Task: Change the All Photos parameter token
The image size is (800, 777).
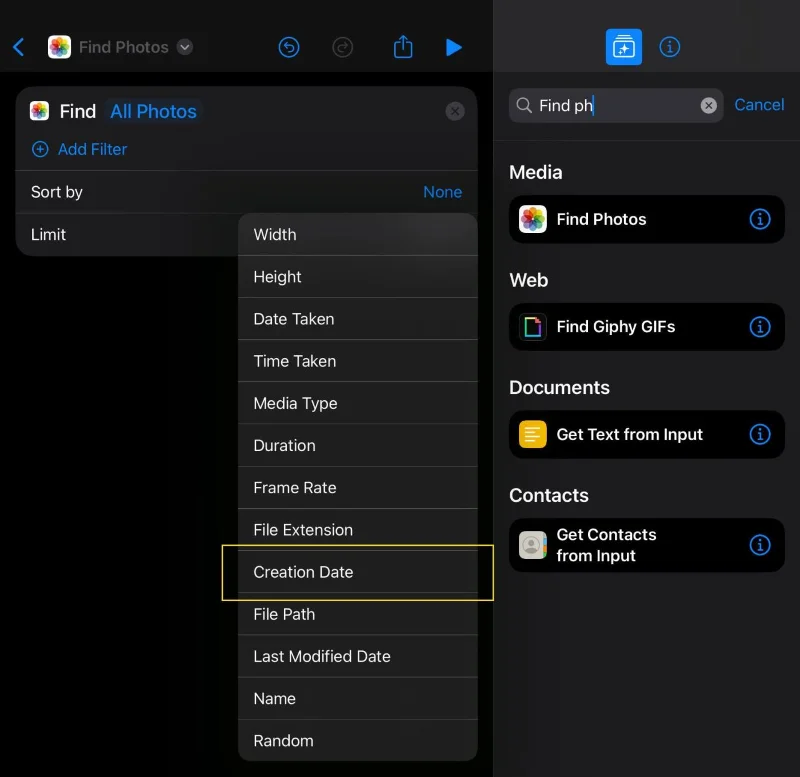Action: (153, 111)
